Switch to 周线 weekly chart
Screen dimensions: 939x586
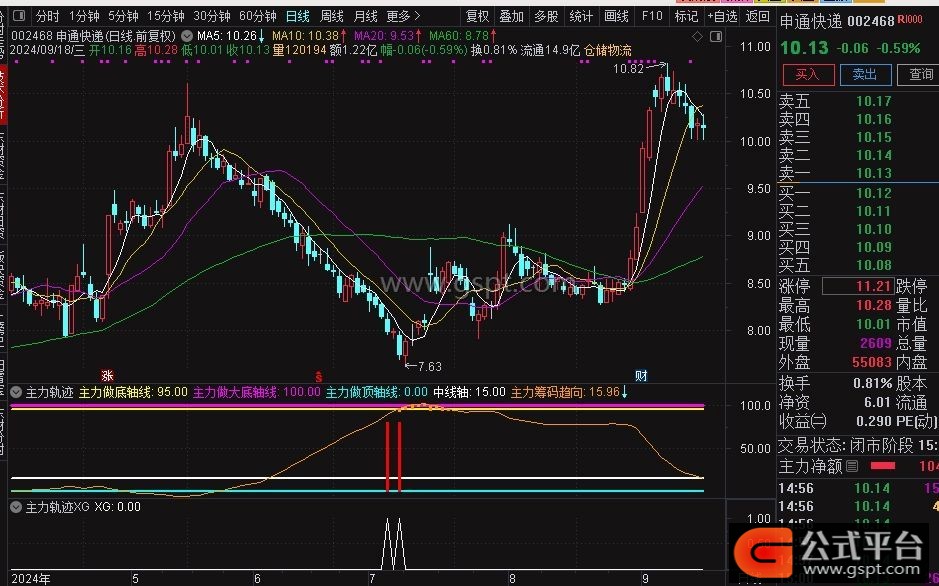coord(332,16)
